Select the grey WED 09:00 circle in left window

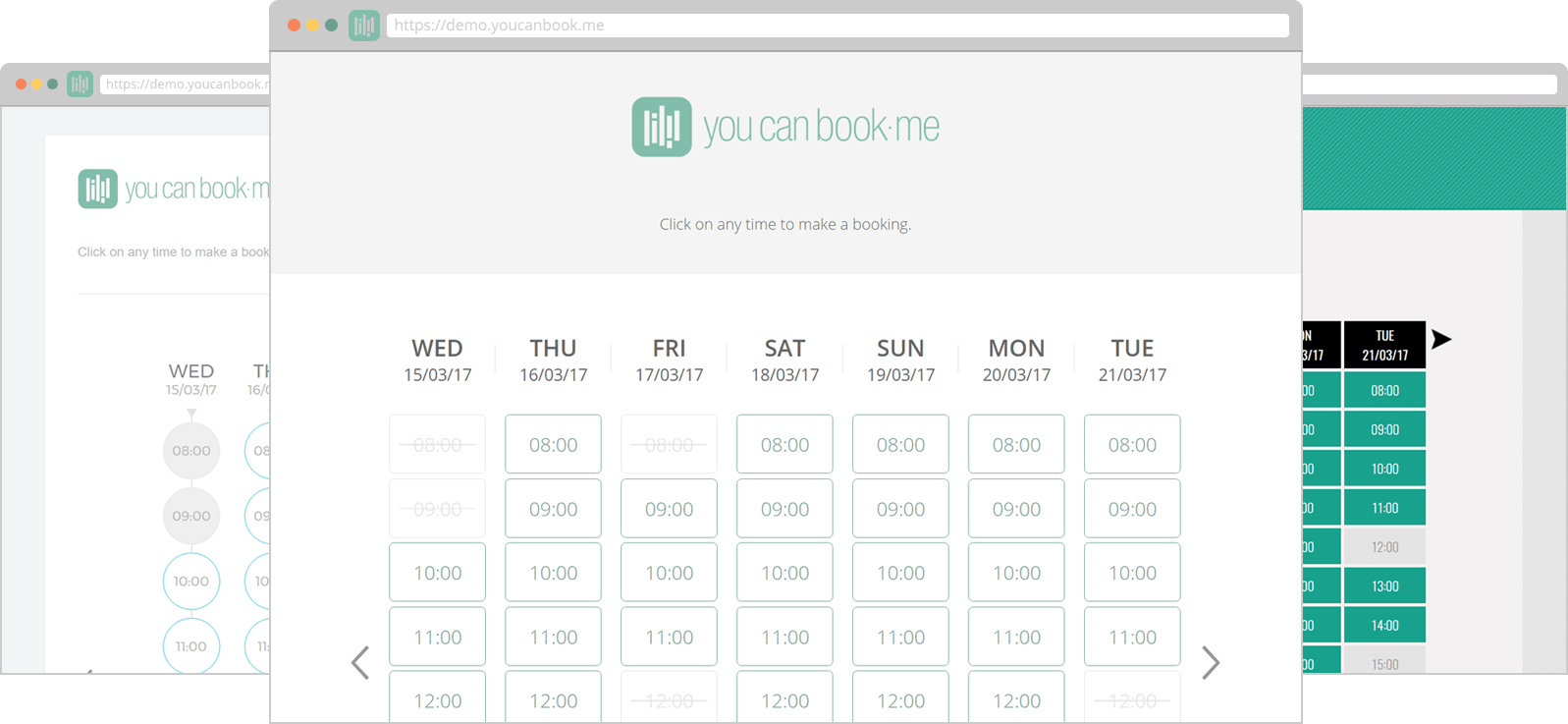point(191,516)
